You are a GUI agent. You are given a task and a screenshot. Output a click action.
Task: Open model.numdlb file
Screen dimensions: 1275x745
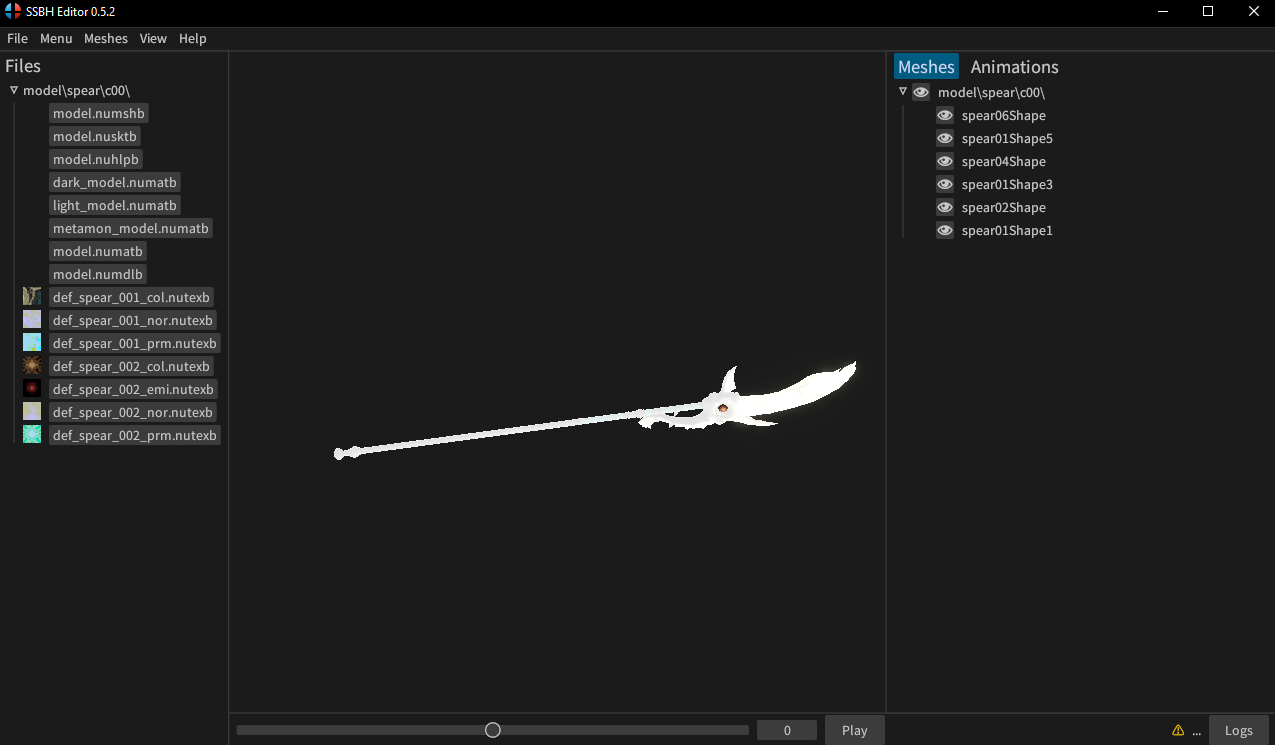click(x=98, y=274)
